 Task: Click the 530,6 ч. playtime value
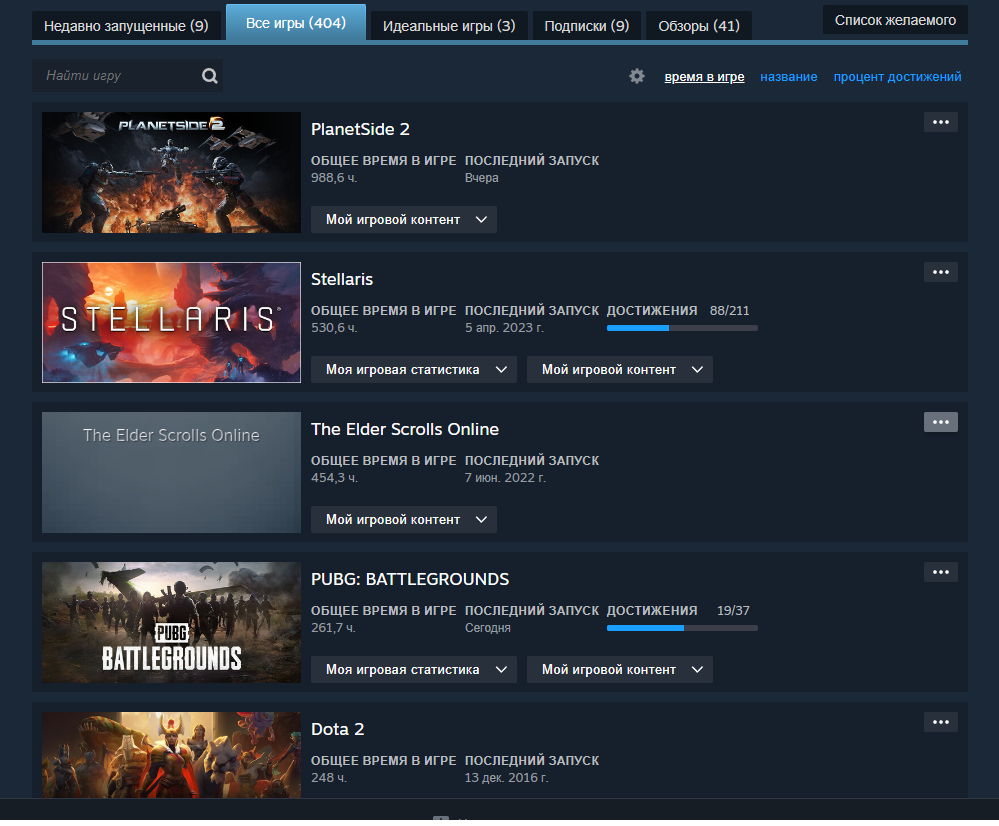tap(334, 328)
